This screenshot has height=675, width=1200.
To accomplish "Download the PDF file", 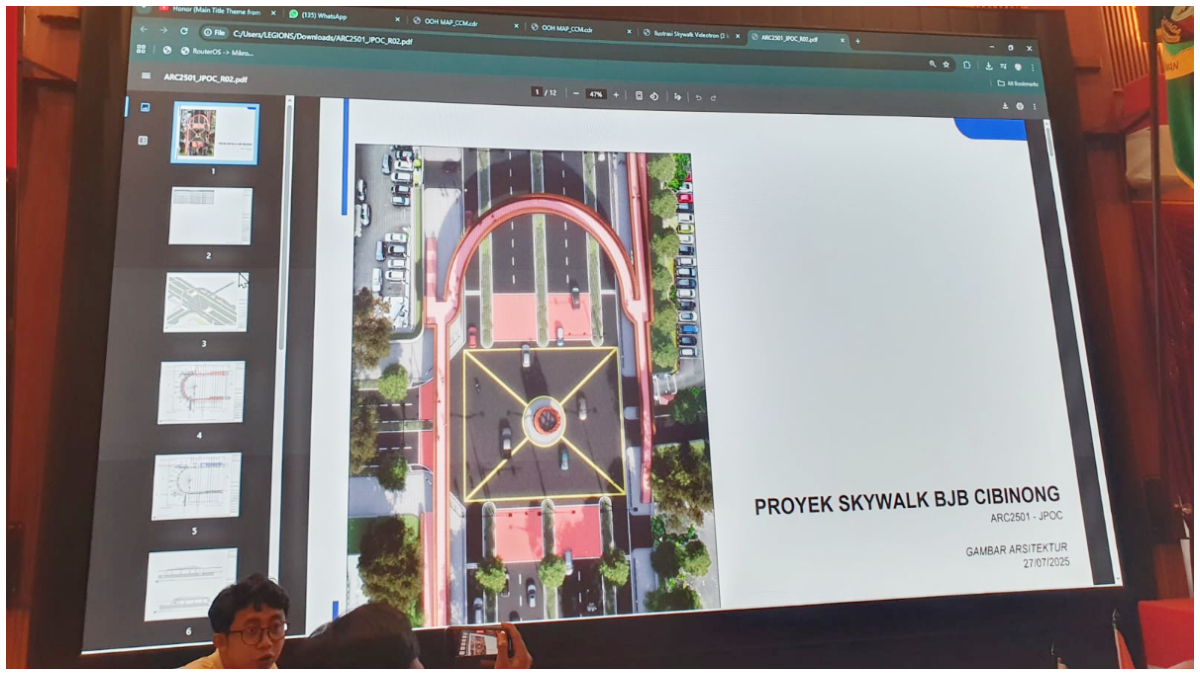I will point(1005,105).
